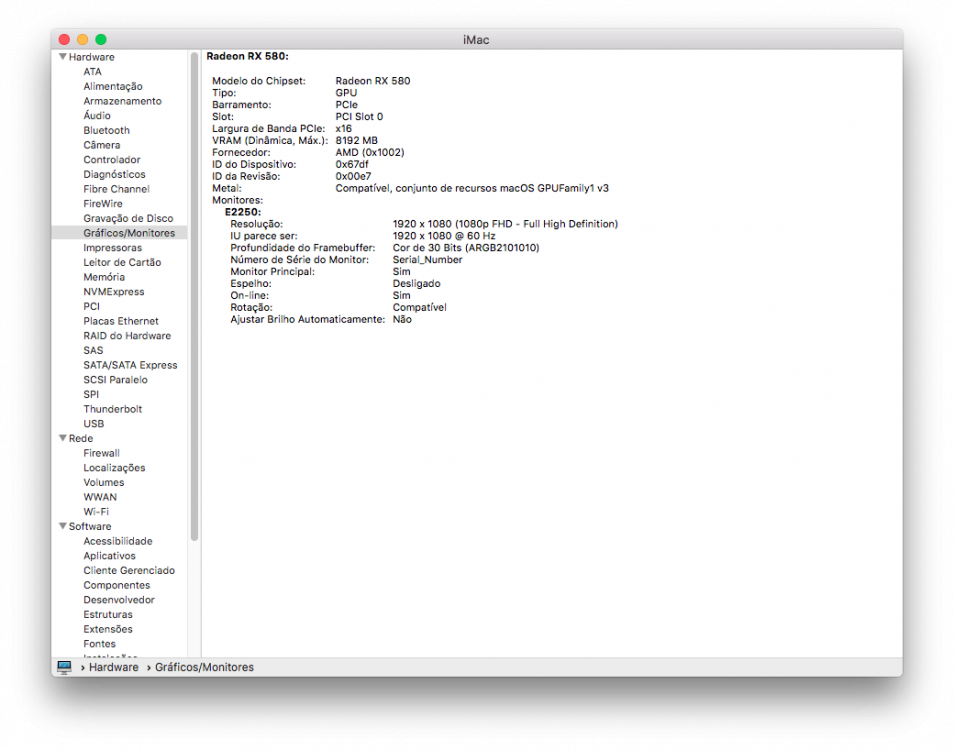The height and width of the screenshot is (750, 954).
Task: Open Placas Ethernet entry
Action: [x=121, y=321]
